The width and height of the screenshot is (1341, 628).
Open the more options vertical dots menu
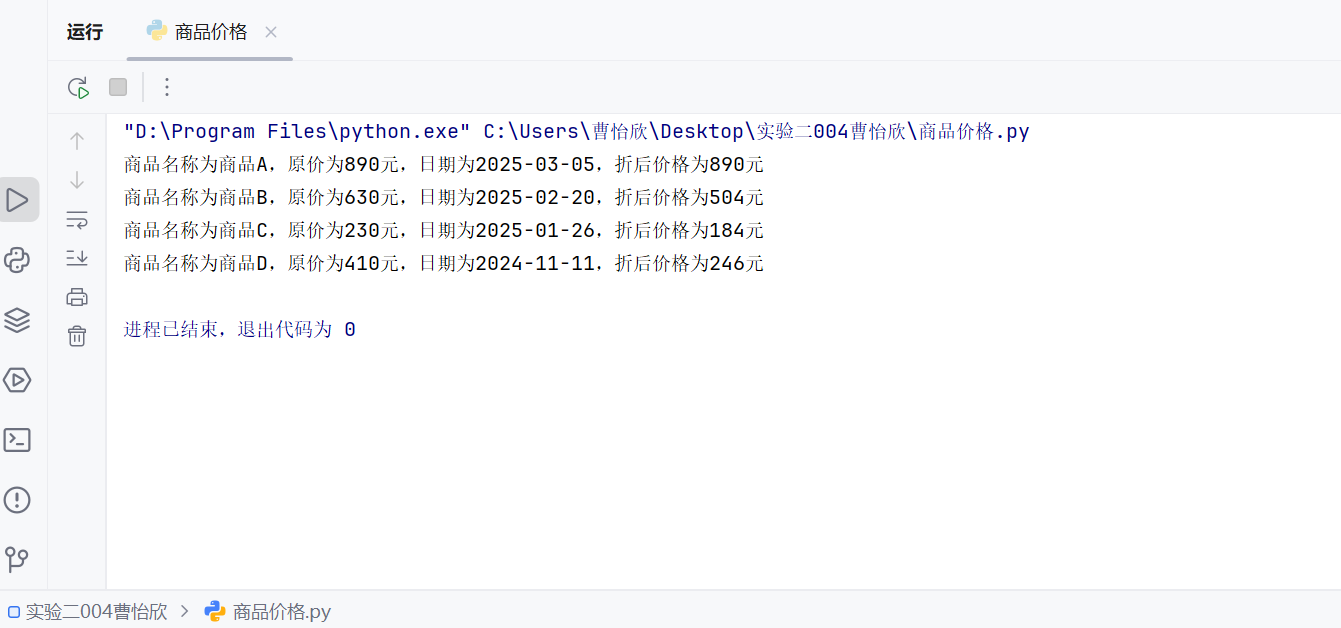167,87
